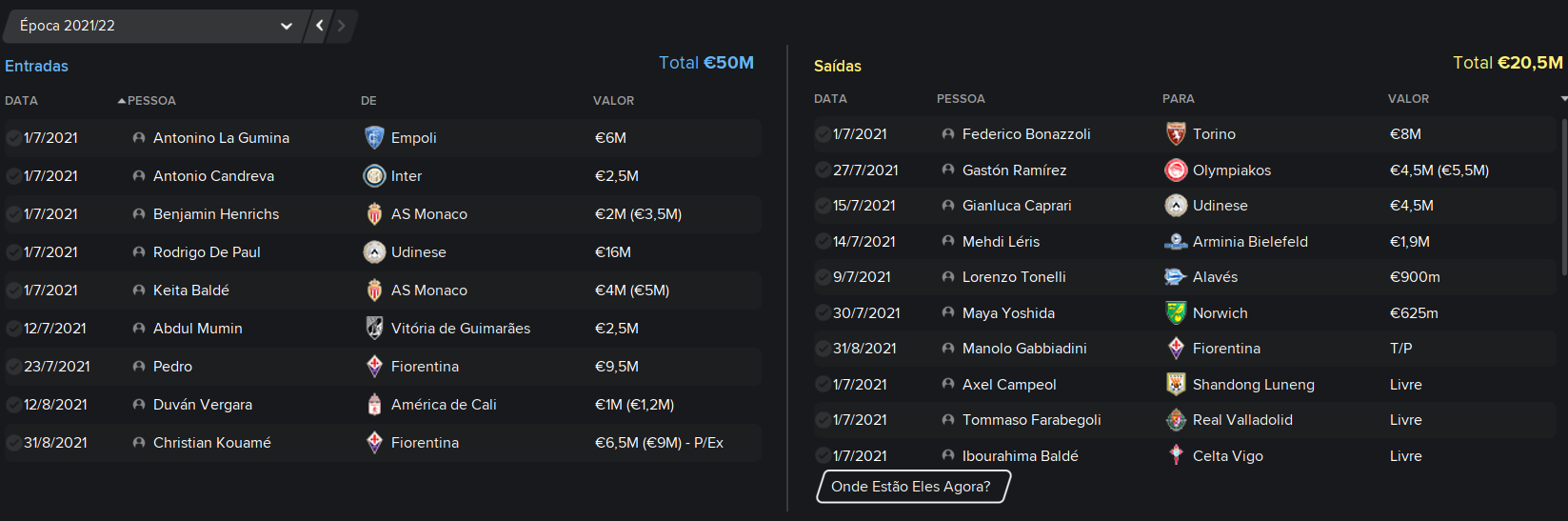Toggle the check circle for Christian Kouamé row
1568x521 pixels.
(13, 443)
